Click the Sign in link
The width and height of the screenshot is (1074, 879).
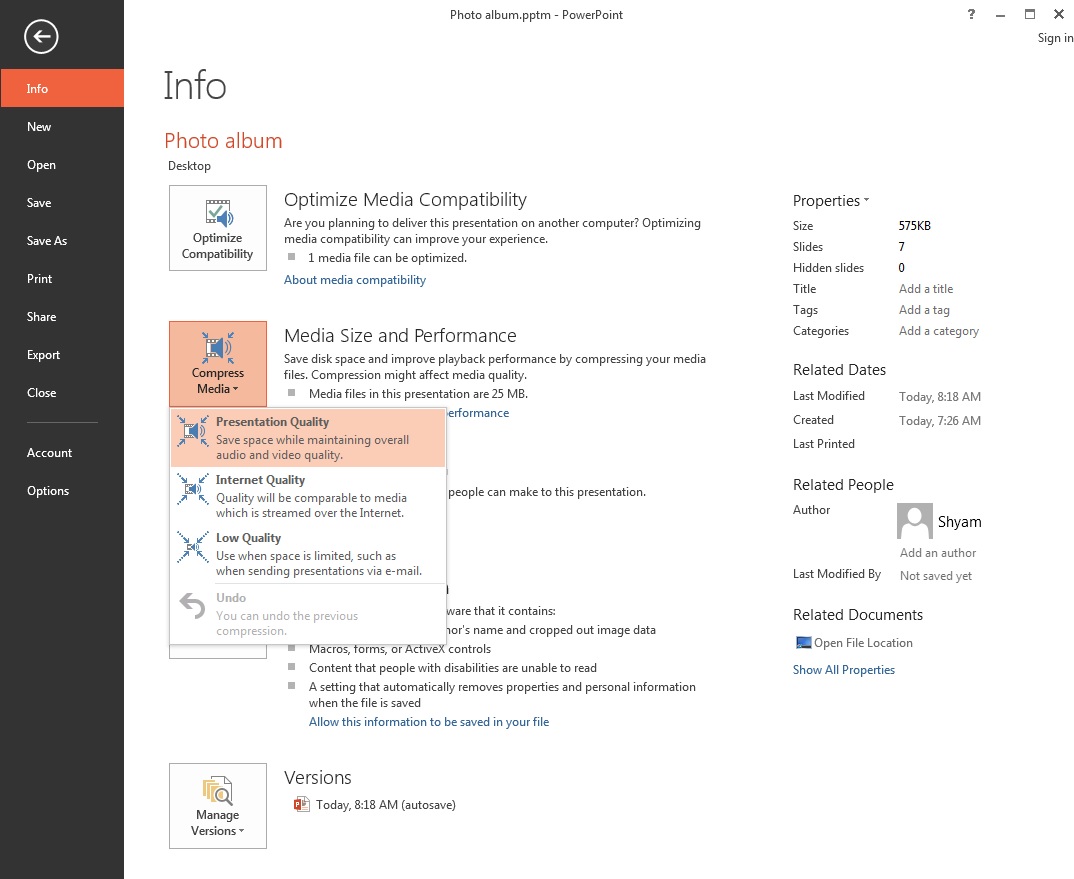tap(1055, 38)
